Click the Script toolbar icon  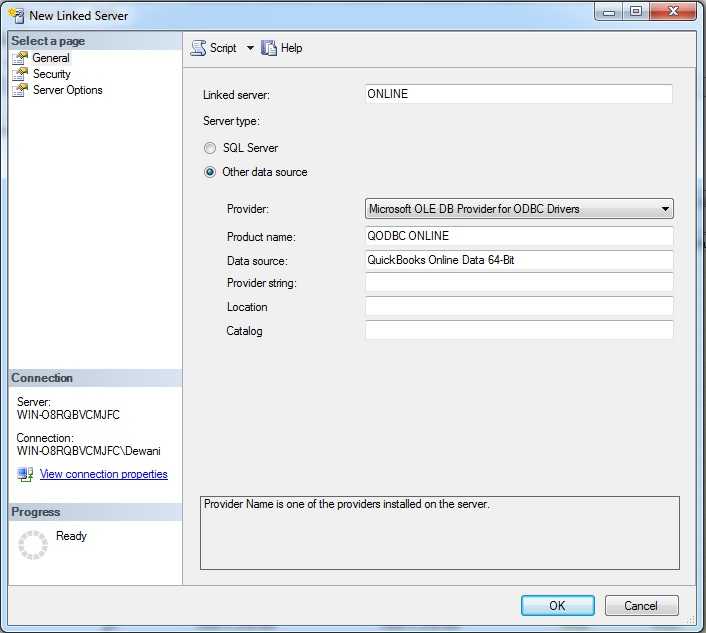(198, 48)
